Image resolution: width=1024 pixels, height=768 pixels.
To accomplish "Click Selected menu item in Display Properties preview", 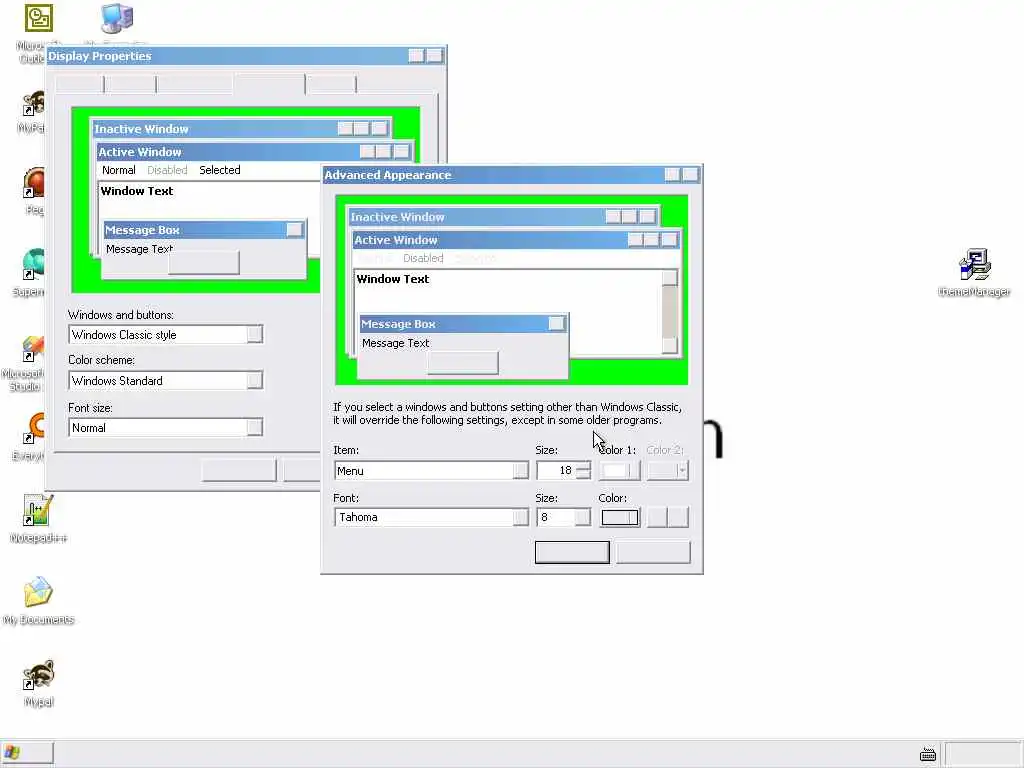I will click(219, 170).
